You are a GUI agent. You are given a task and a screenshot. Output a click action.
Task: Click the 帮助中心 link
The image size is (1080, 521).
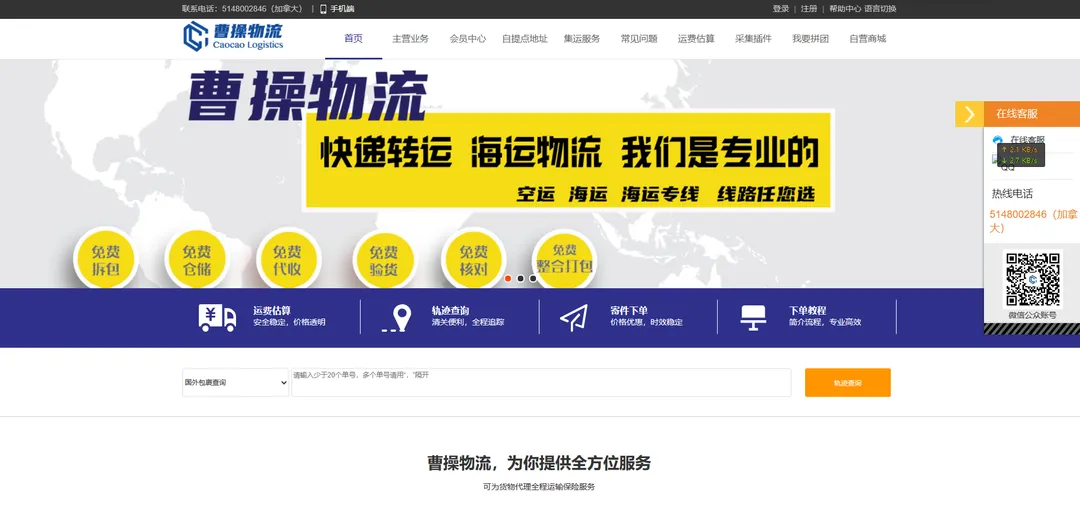[x=845, y=9]
